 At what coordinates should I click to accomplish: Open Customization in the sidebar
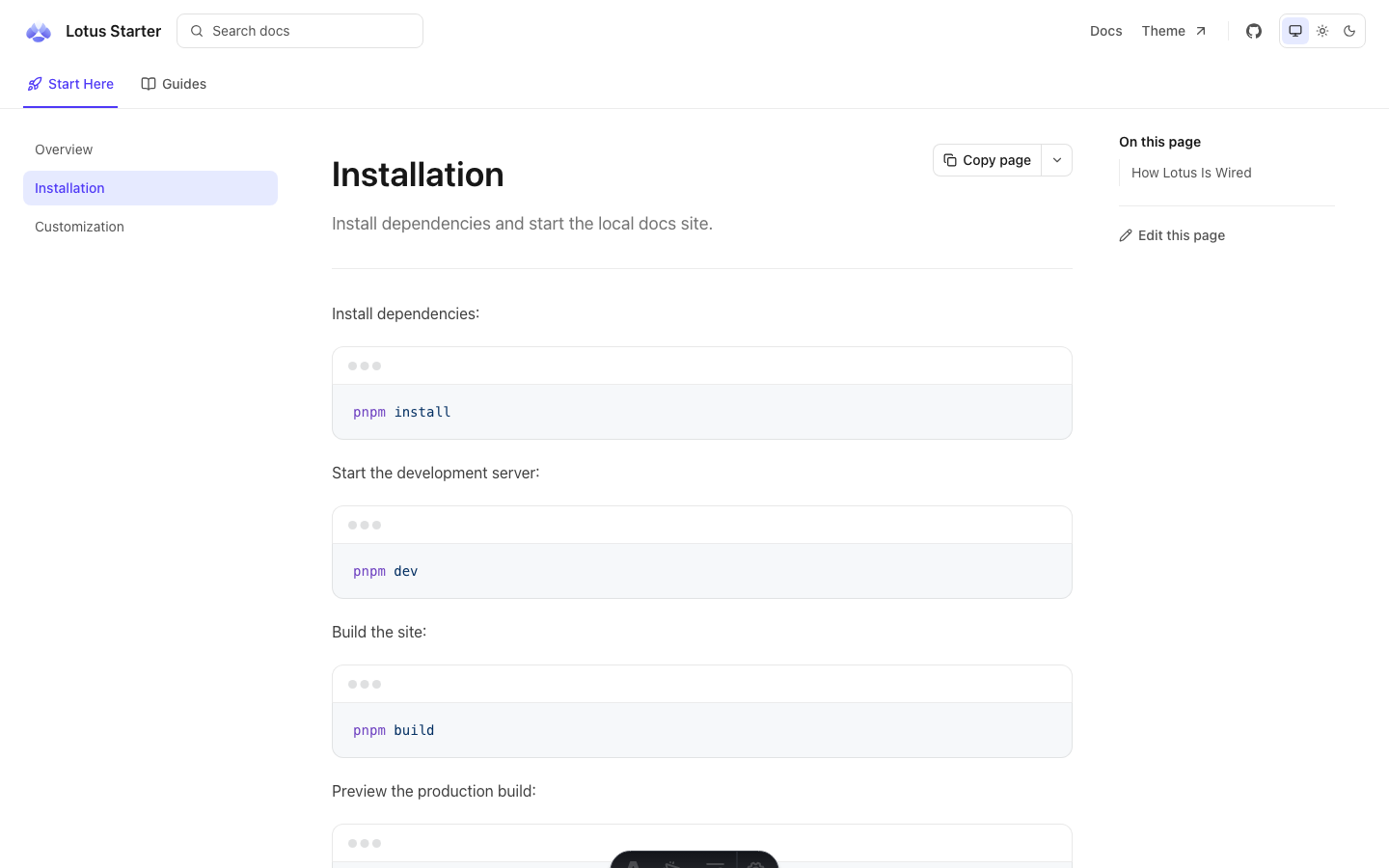(150, 227)
